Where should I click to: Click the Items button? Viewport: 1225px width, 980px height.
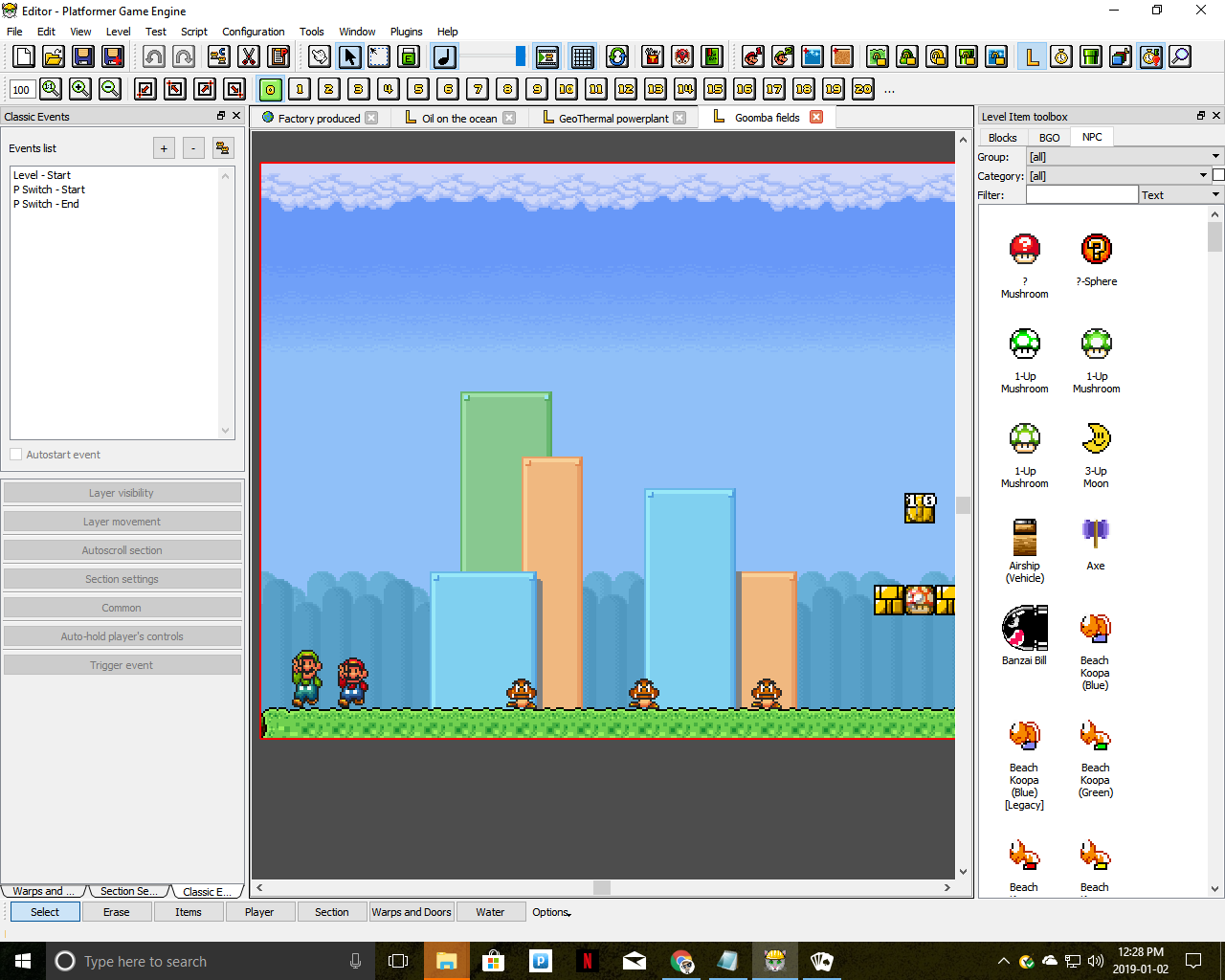pos(189,912)
